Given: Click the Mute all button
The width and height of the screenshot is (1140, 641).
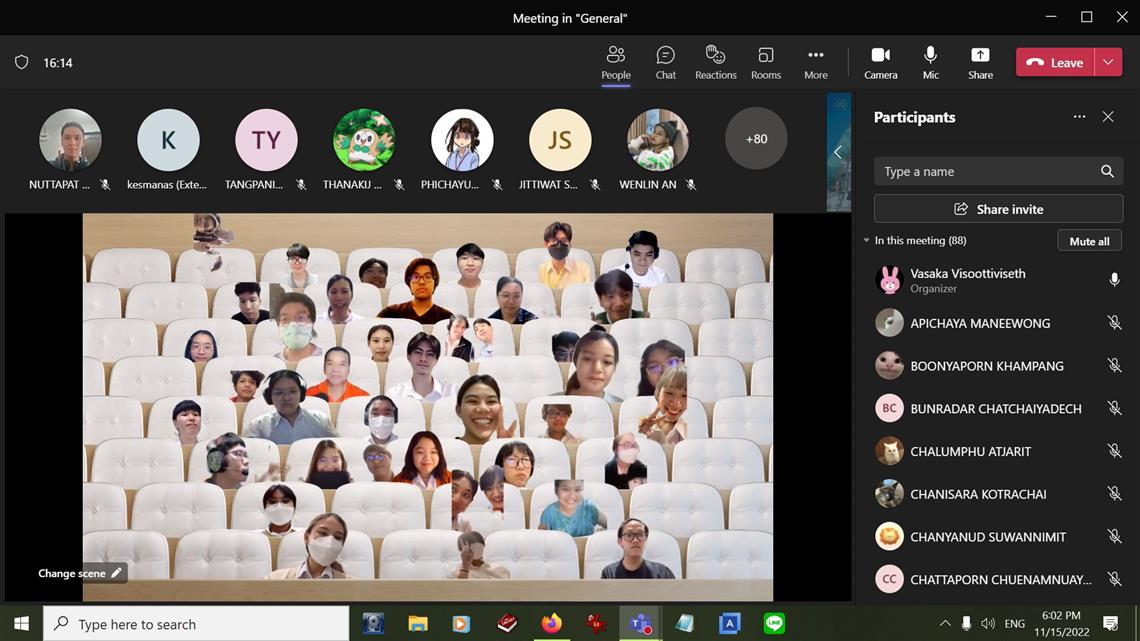Looking at the screenshot, I should tap(1089, 241).
